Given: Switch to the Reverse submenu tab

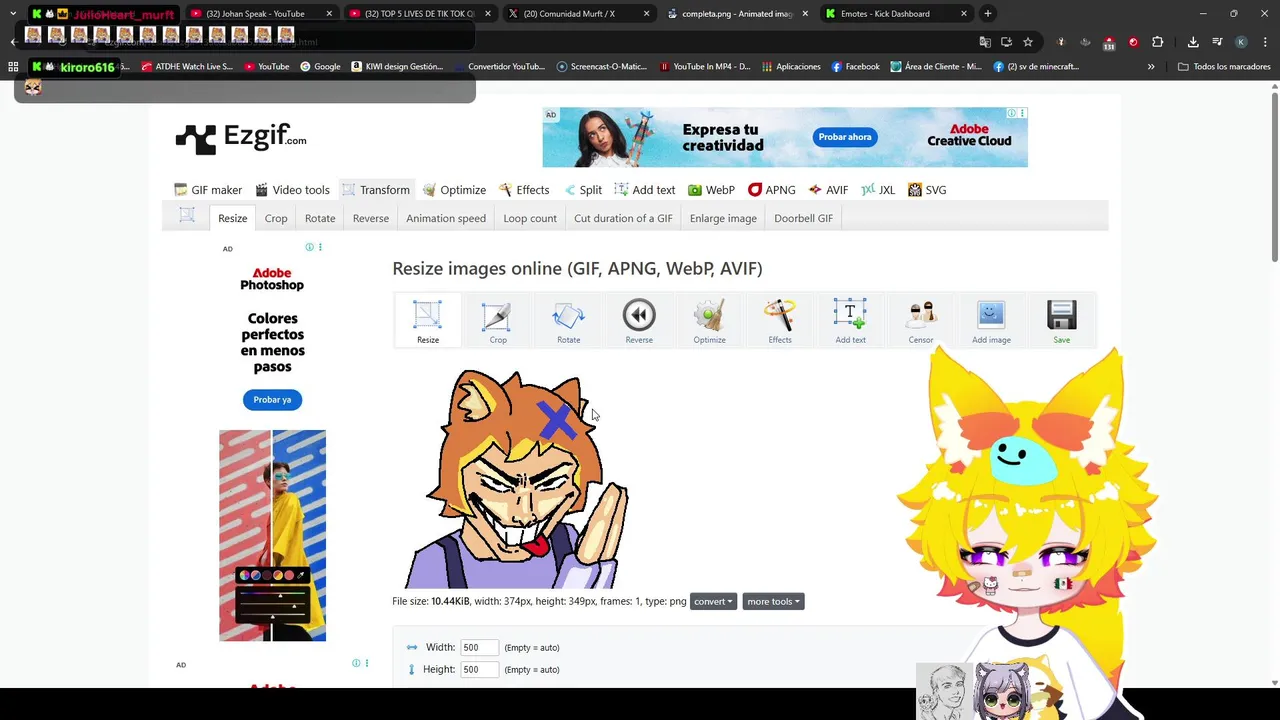Looking at the screenshot, I should [370, 218].
